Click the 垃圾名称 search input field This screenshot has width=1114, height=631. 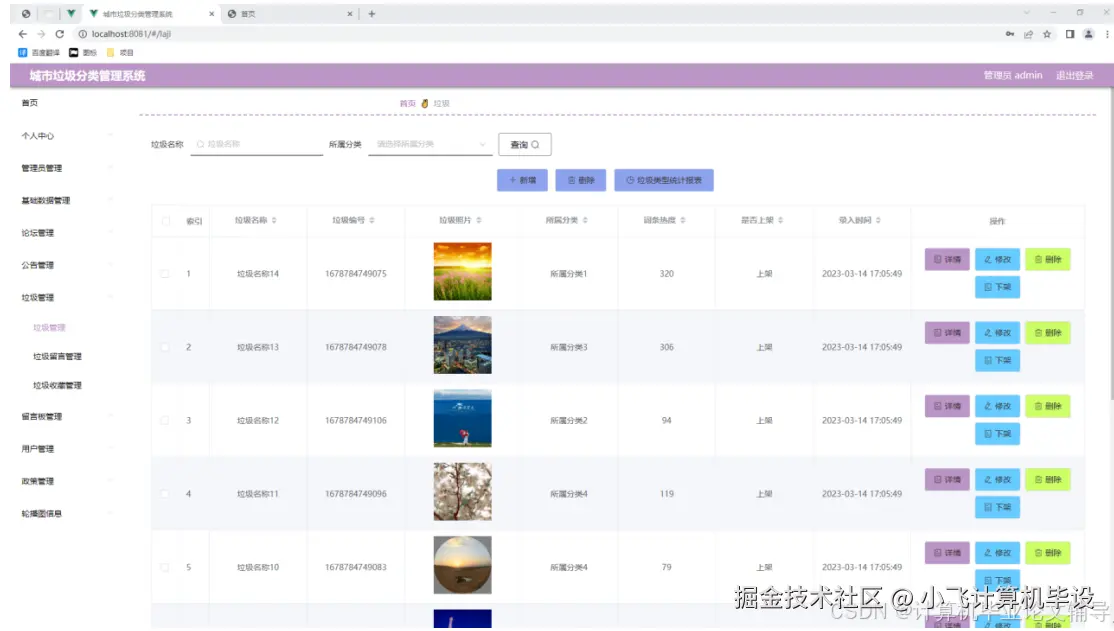pos(256,144)
